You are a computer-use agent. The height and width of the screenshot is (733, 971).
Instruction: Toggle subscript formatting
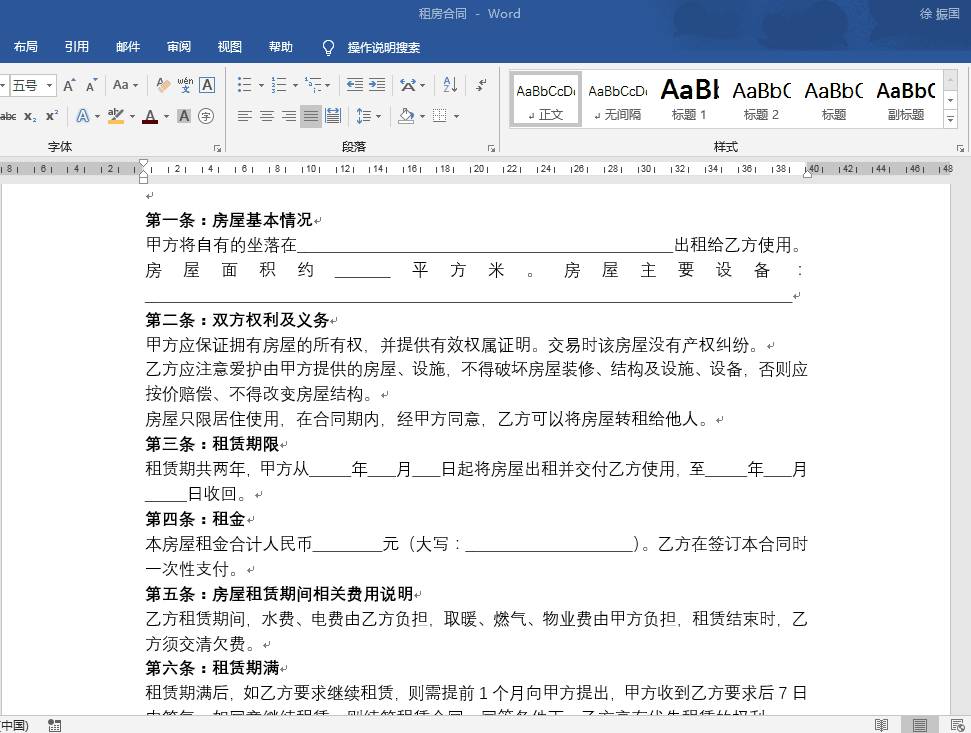(x=30, y=116)
